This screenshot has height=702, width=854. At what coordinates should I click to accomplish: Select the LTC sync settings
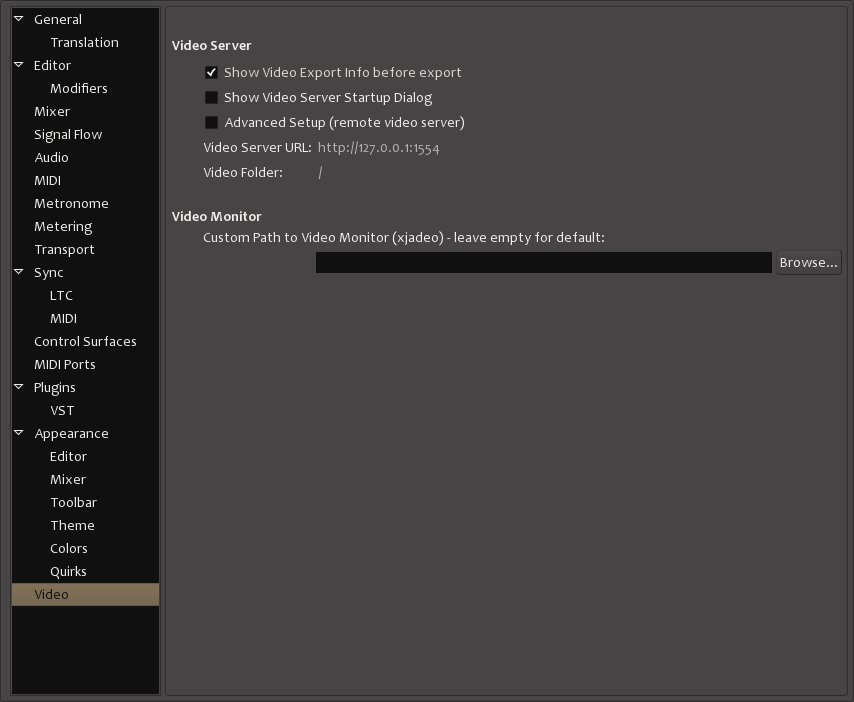[x=61, y=295]
